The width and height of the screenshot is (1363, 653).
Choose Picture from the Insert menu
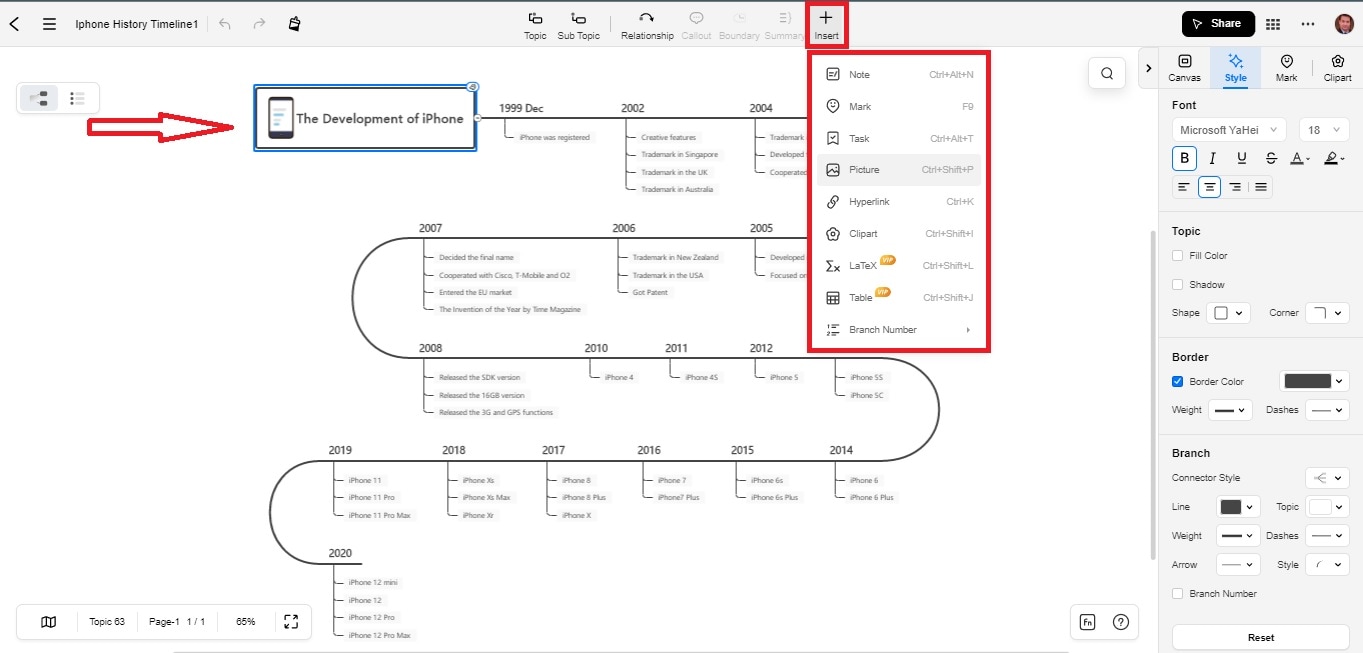[x=899, y=170]
